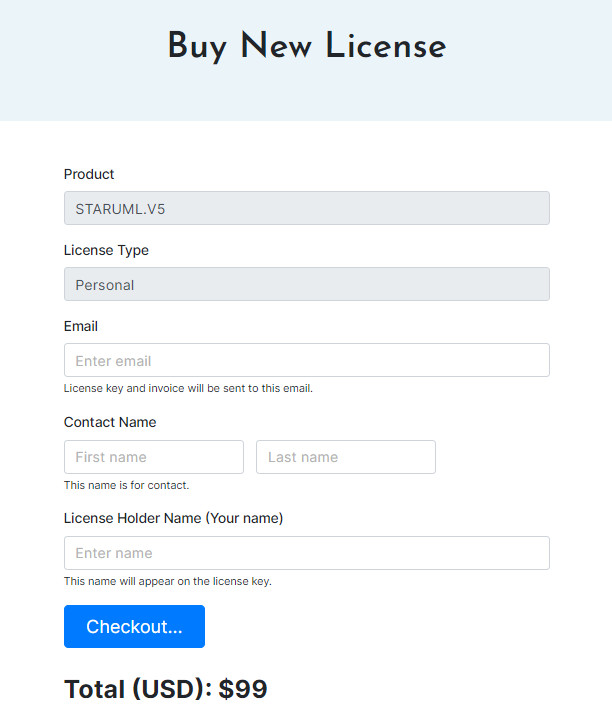Image resolution: width=612 pixels, height=721 pixels.
Task: Focus the License Holder Enter name field
Action: tap(306, 553)
